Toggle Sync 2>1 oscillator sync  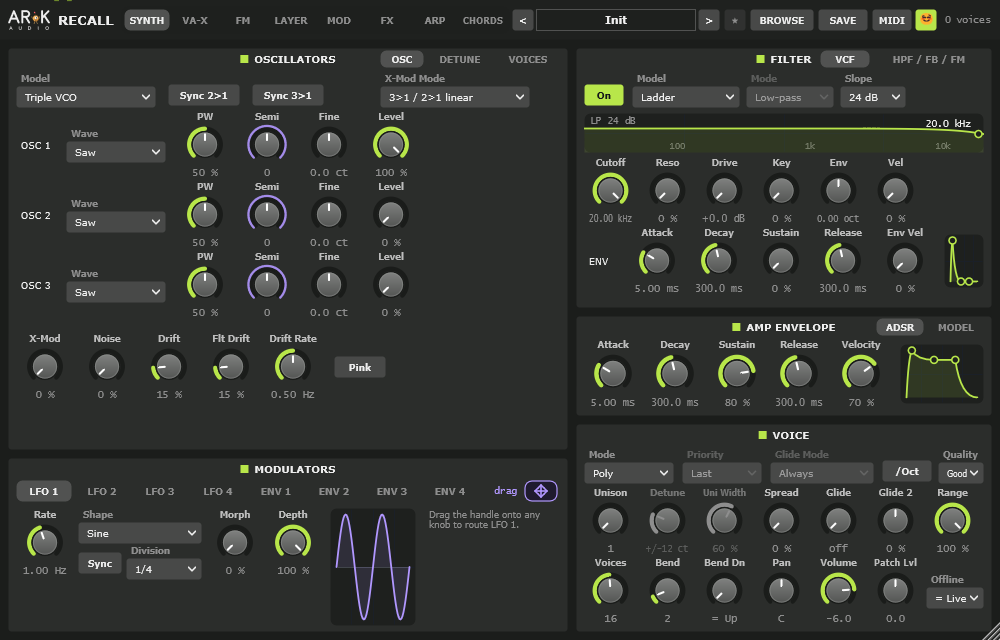[x=203, y=96]
